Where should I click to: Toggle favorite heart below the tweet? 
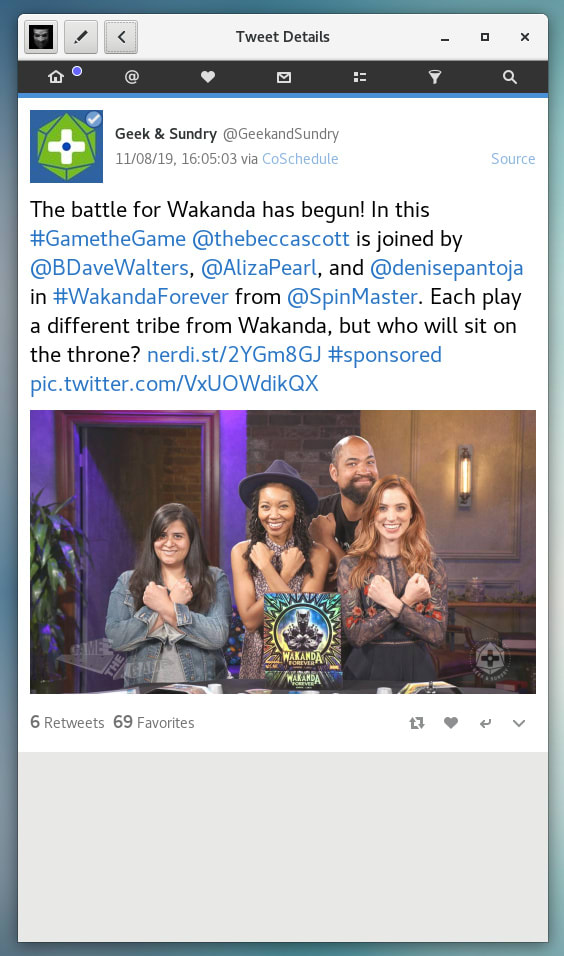click(451, 723)
